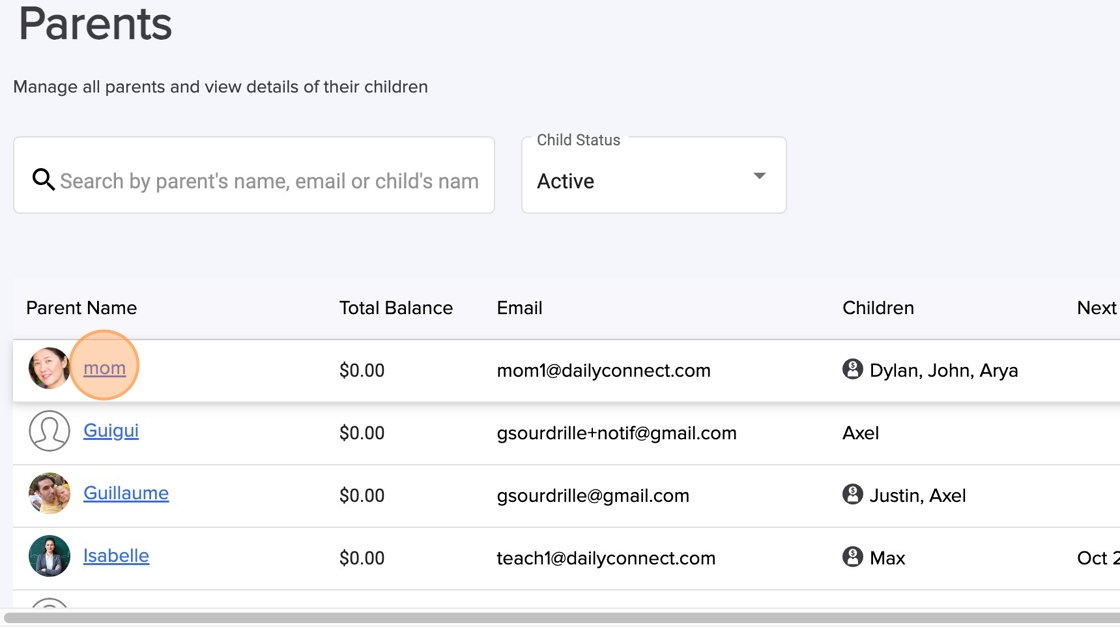Sort by Total Balance column header
Viewport: 1120px width, 627px height.
pos(396,308)
